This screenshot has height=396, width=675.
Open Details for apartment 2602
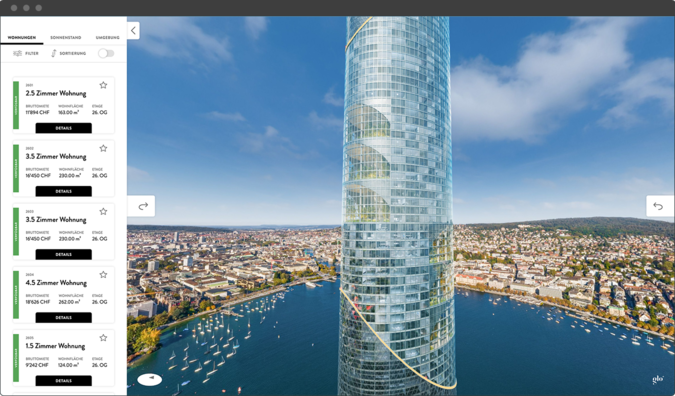[x=64, y=191]
